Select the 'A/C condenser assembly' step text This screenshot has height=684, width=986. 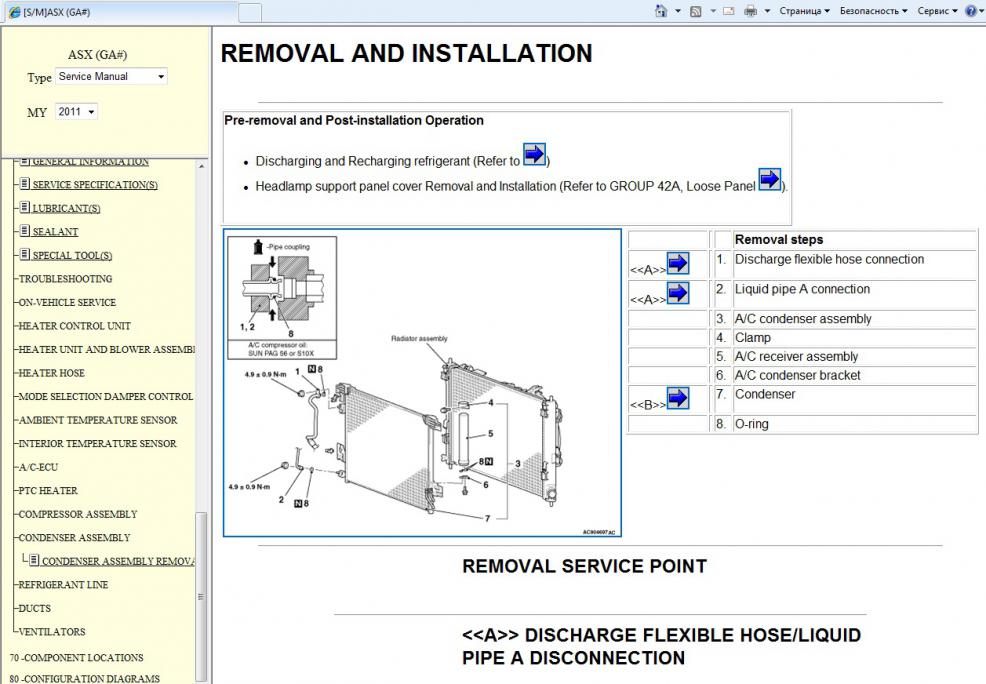tap(803, 319)
